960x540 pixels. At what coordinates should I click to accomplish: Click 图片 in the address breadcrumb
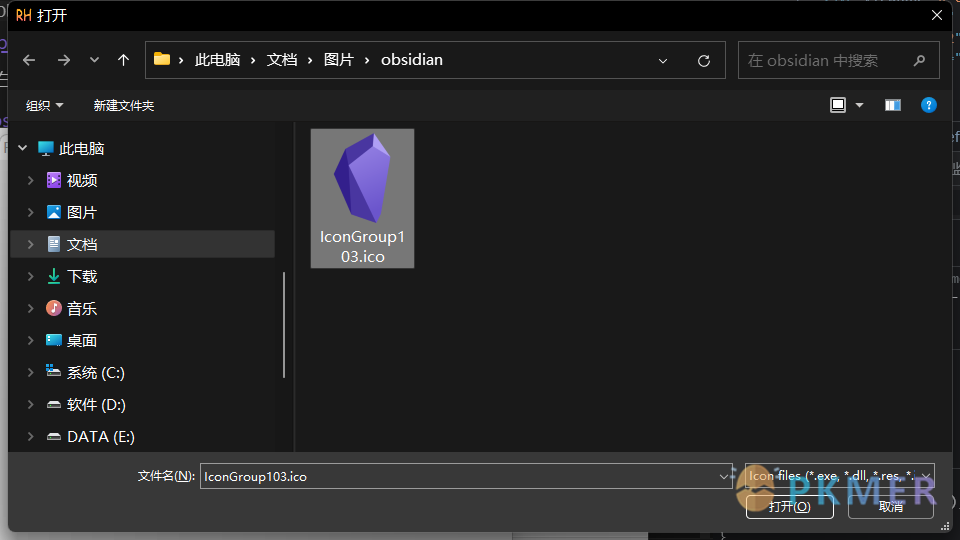coord(339,60)
